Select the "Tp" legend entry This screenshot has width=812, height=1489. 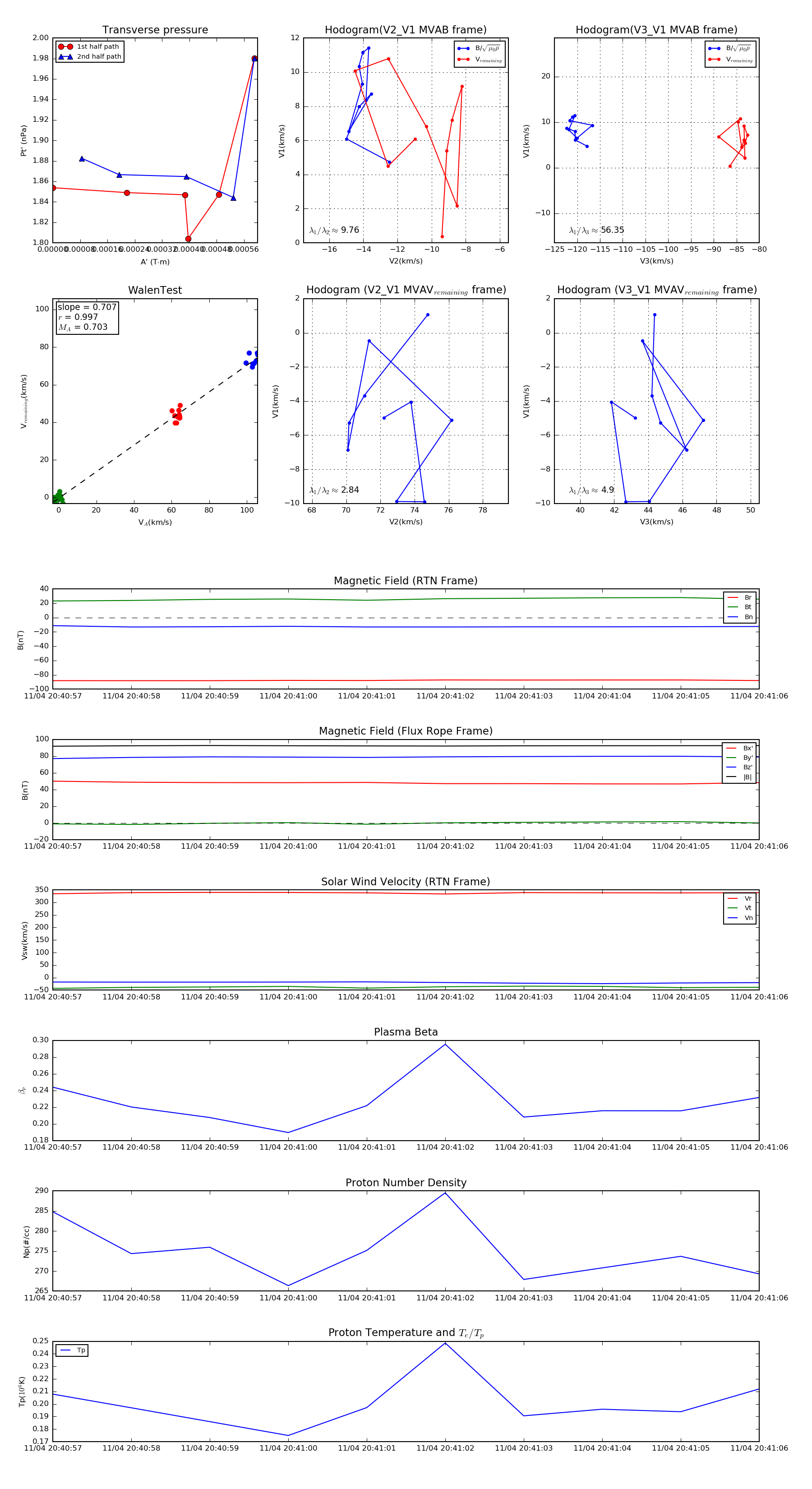72,1351
